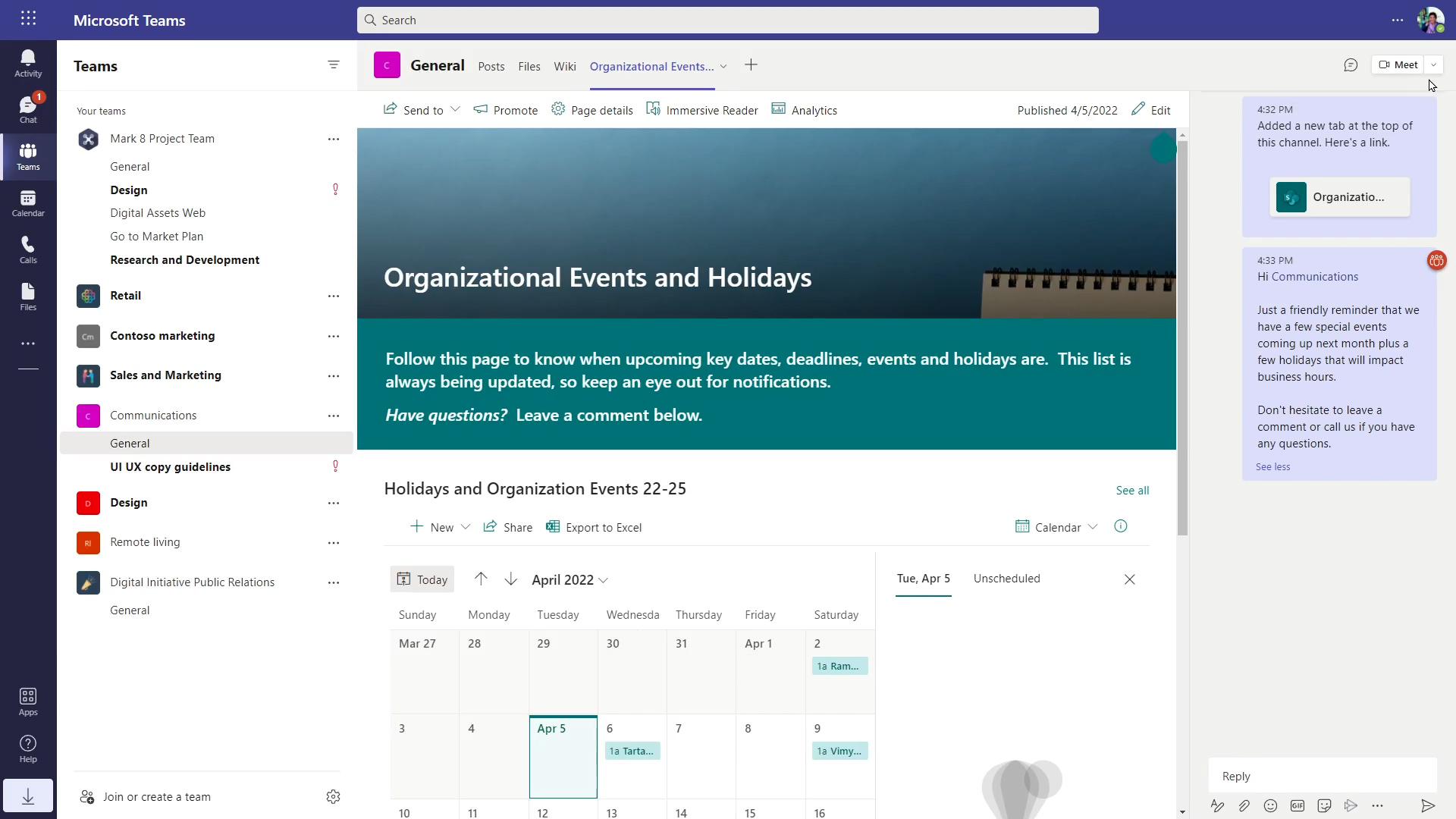Attach a file to the reply
This screenshot has width=1456, height=819.
[1244, 806]
